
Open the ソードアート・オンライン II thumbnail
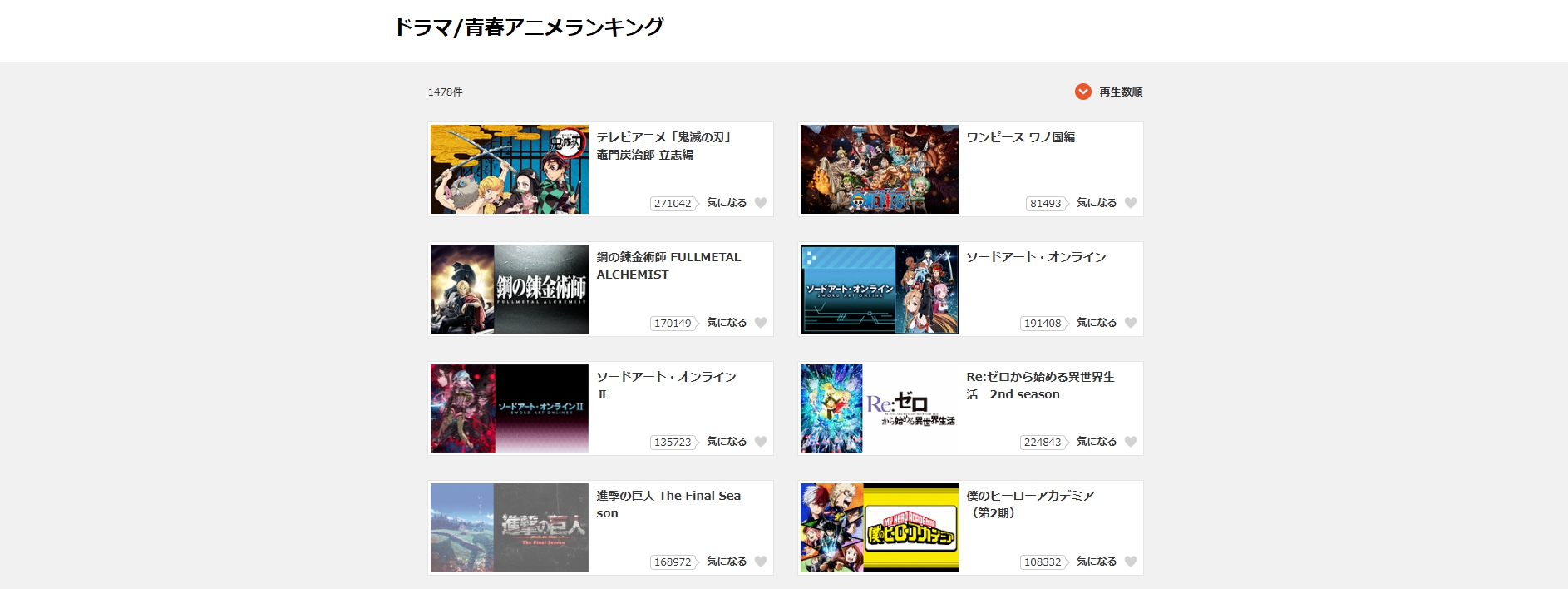tap(510, 408)
